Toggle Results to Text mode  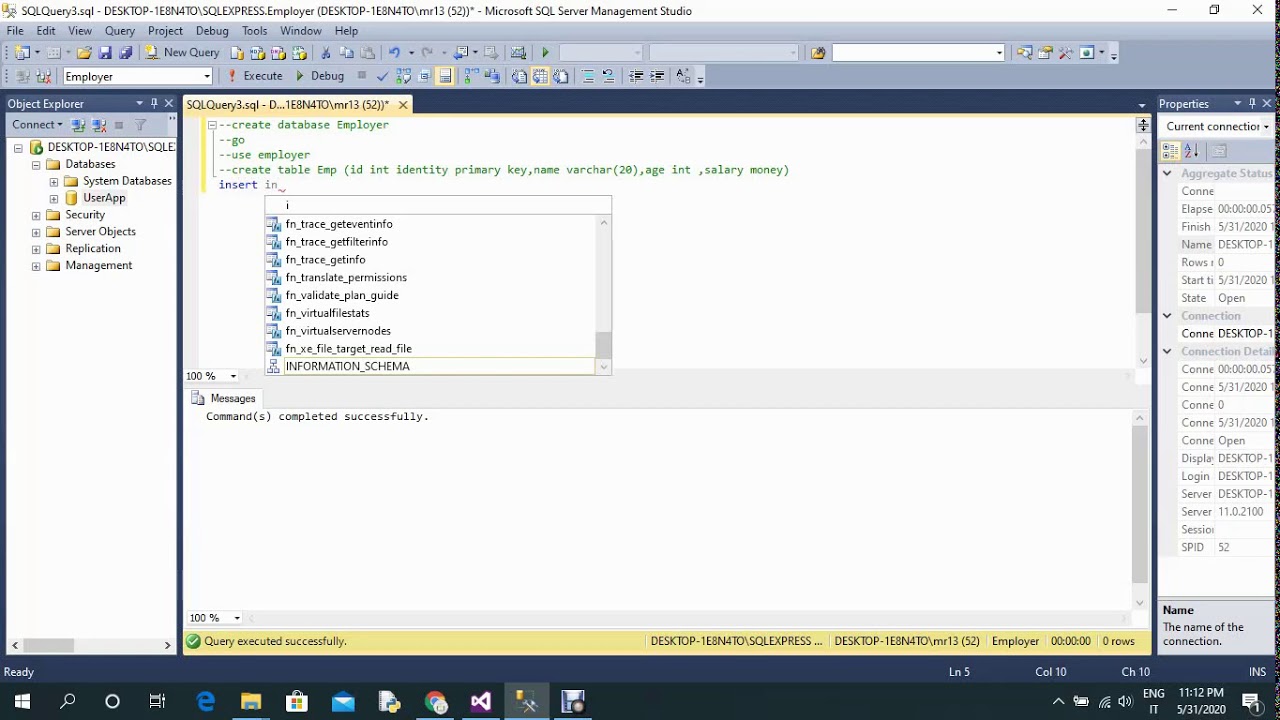[x=520, y=76]
